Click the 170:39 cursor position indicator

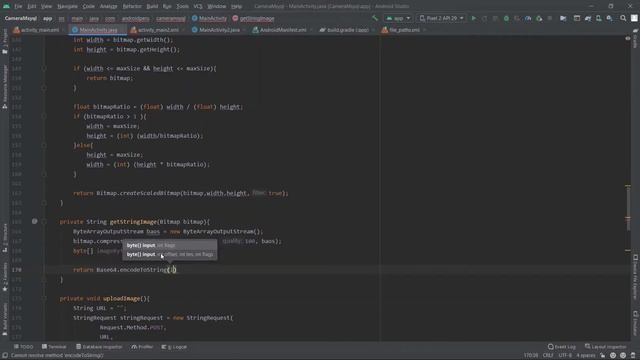(531, 356)
